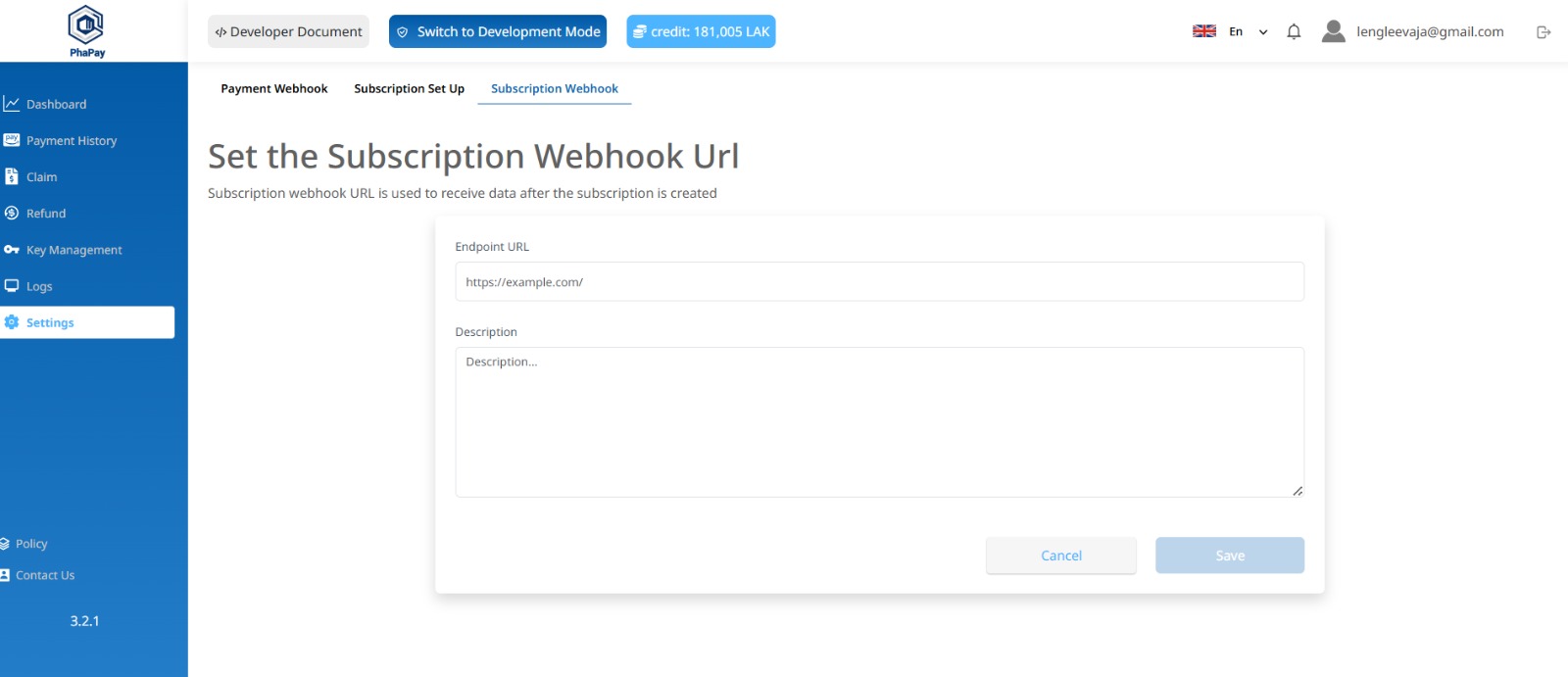
Task: Click the Save button
Action: pyautogui.click(x=1229, y=556)
